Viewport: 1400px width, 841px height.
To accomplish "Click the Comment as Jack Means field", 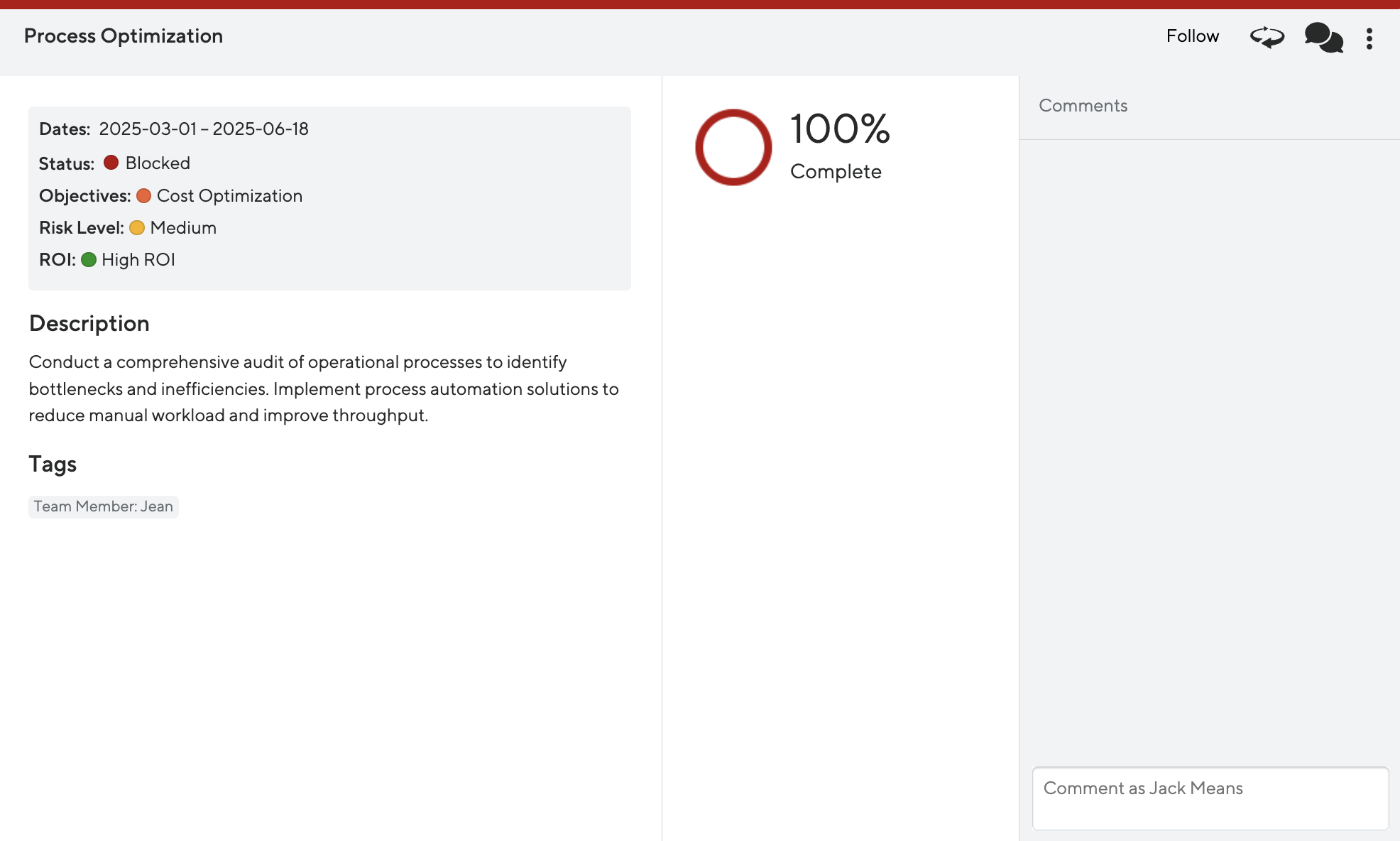I will coord(1210,798).
